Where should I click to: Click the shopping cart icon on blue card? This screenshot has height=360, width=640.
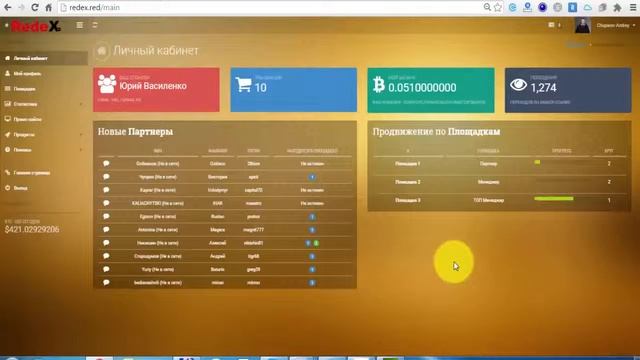[244, 84]
